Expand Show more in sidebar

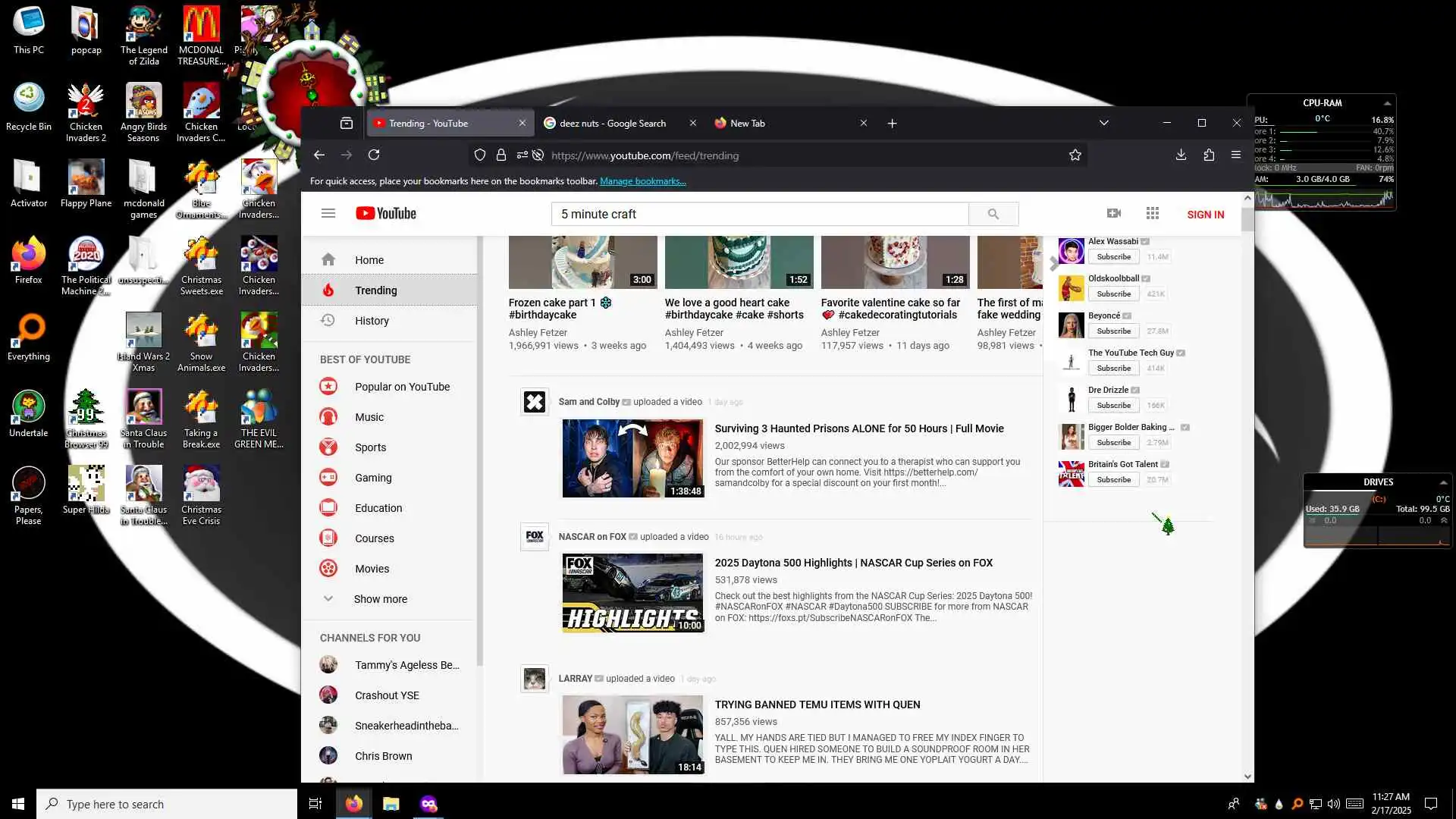pyautogui.click(x=379, y=599)
